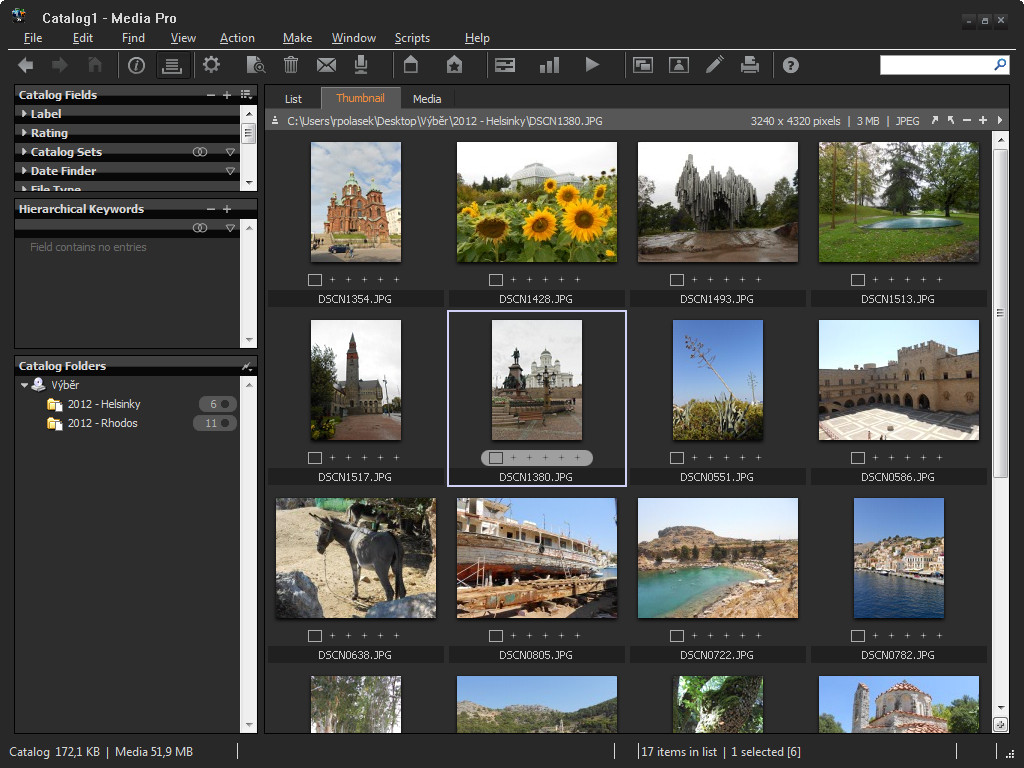Click the minus icon in Catalog Fields header

pos(210,95)
